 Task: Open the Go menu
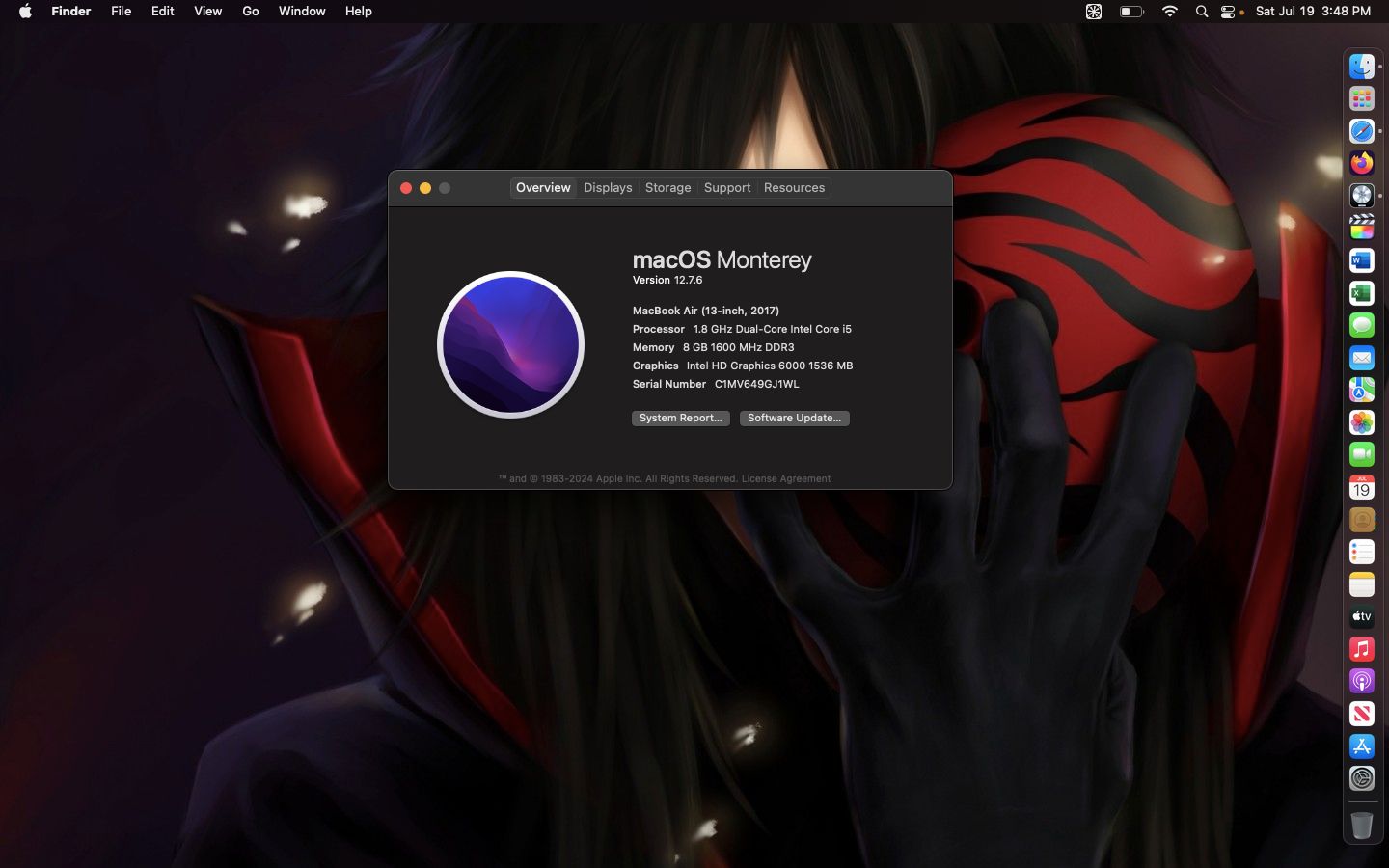click(251, 12)
